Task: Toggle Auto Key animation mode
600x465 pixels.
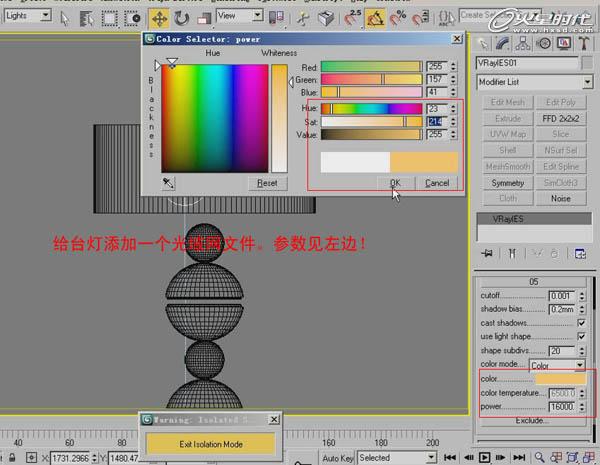Action: [338, 458]
